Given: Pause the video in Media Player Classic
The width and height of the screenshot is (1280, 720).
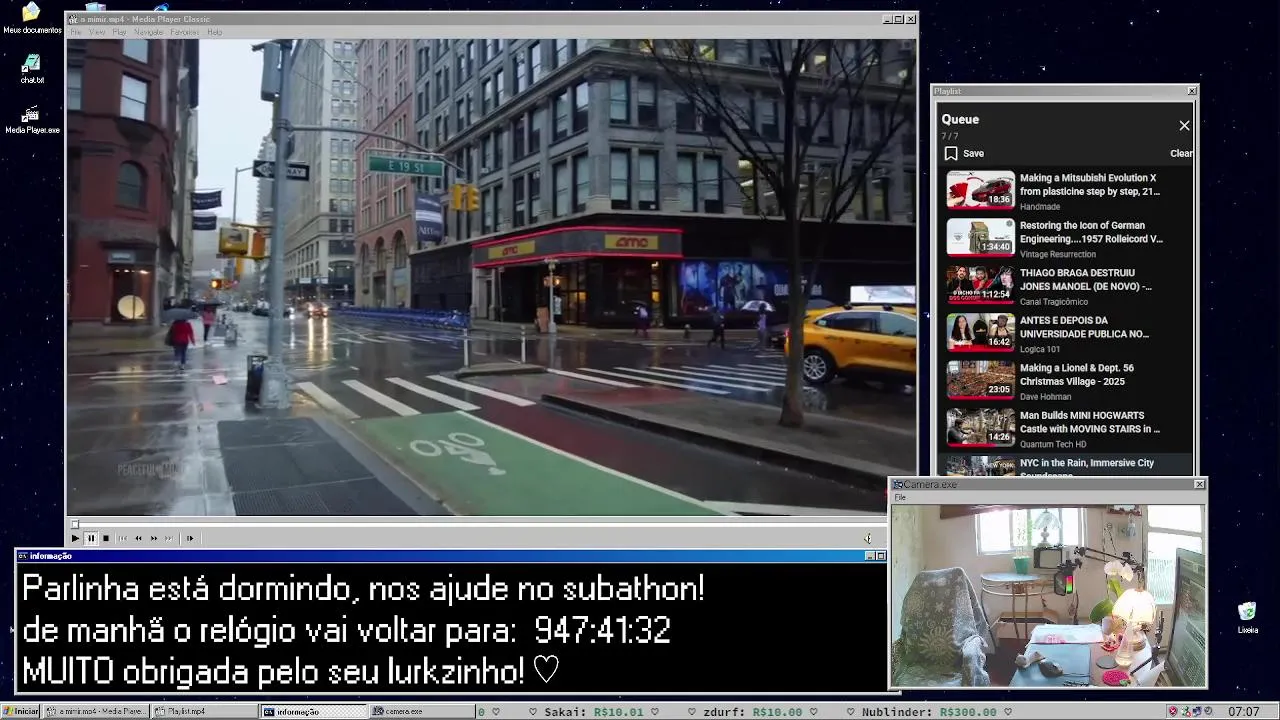Looking at the screenshot, I should [x=91, y=538].
